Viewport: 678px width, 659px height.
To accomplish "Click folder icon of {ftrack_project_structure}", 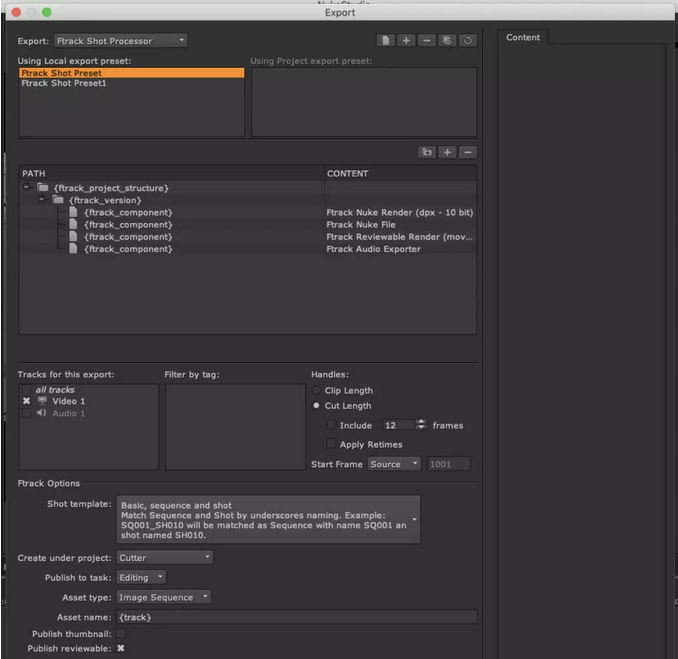I will pos(43,188).
